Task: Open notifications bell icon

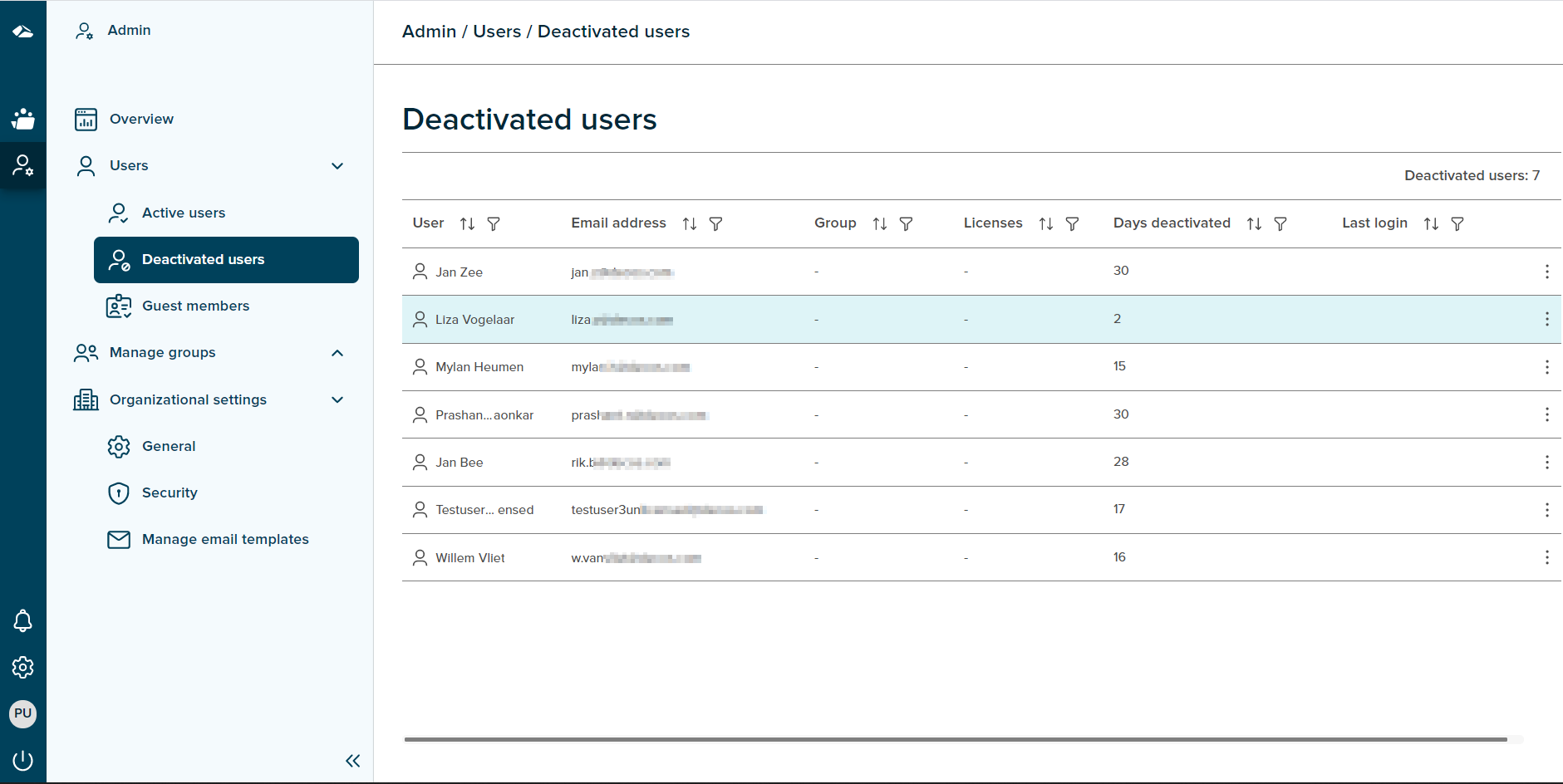Action: [x=22, y=620]
